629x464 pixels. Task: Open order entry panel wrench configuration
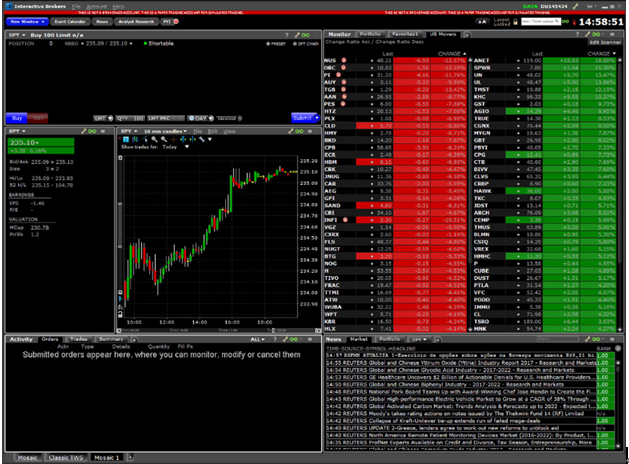(x=297, y=35)
